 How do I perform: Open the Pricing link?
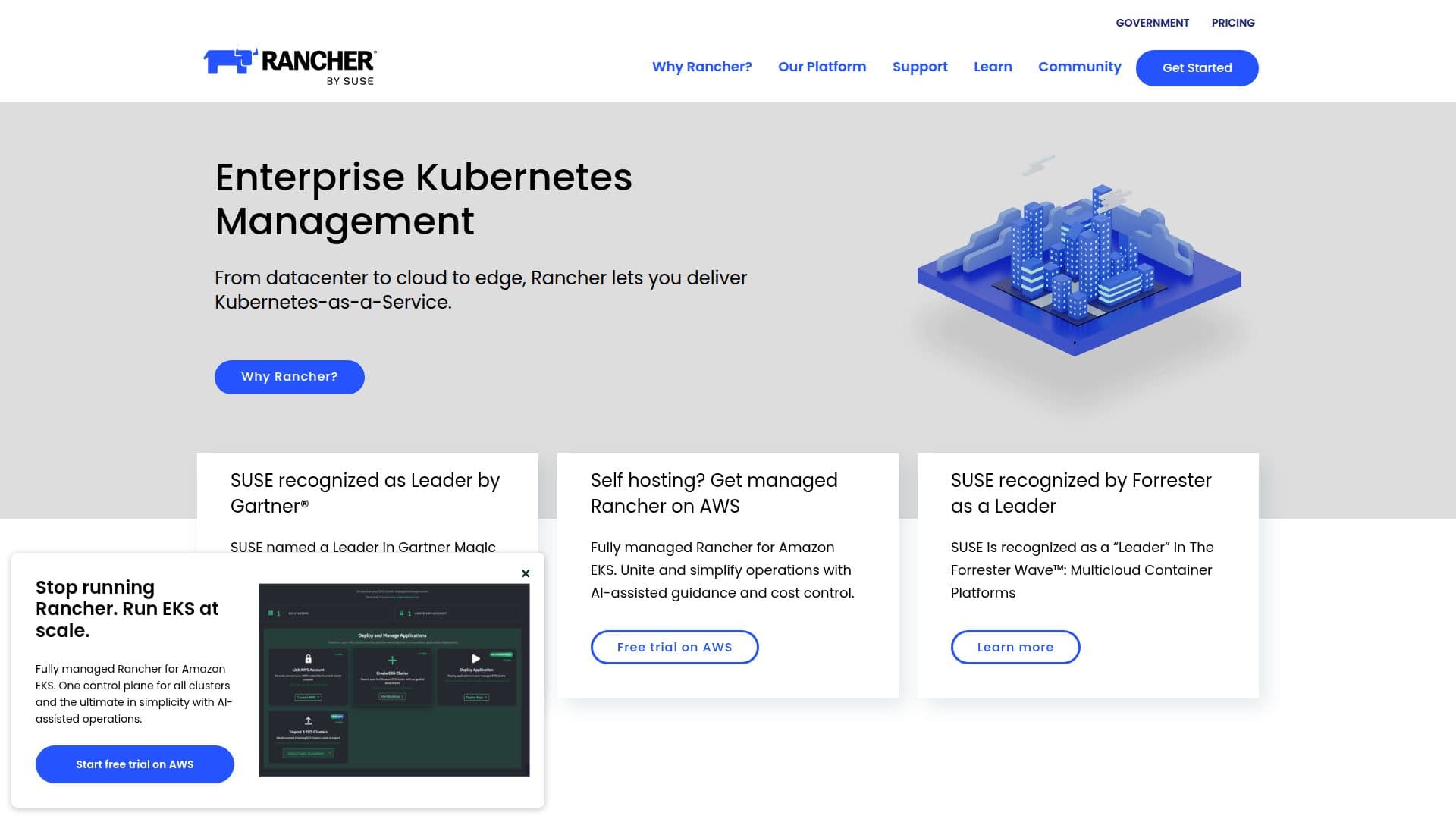tap(1233, 23)
